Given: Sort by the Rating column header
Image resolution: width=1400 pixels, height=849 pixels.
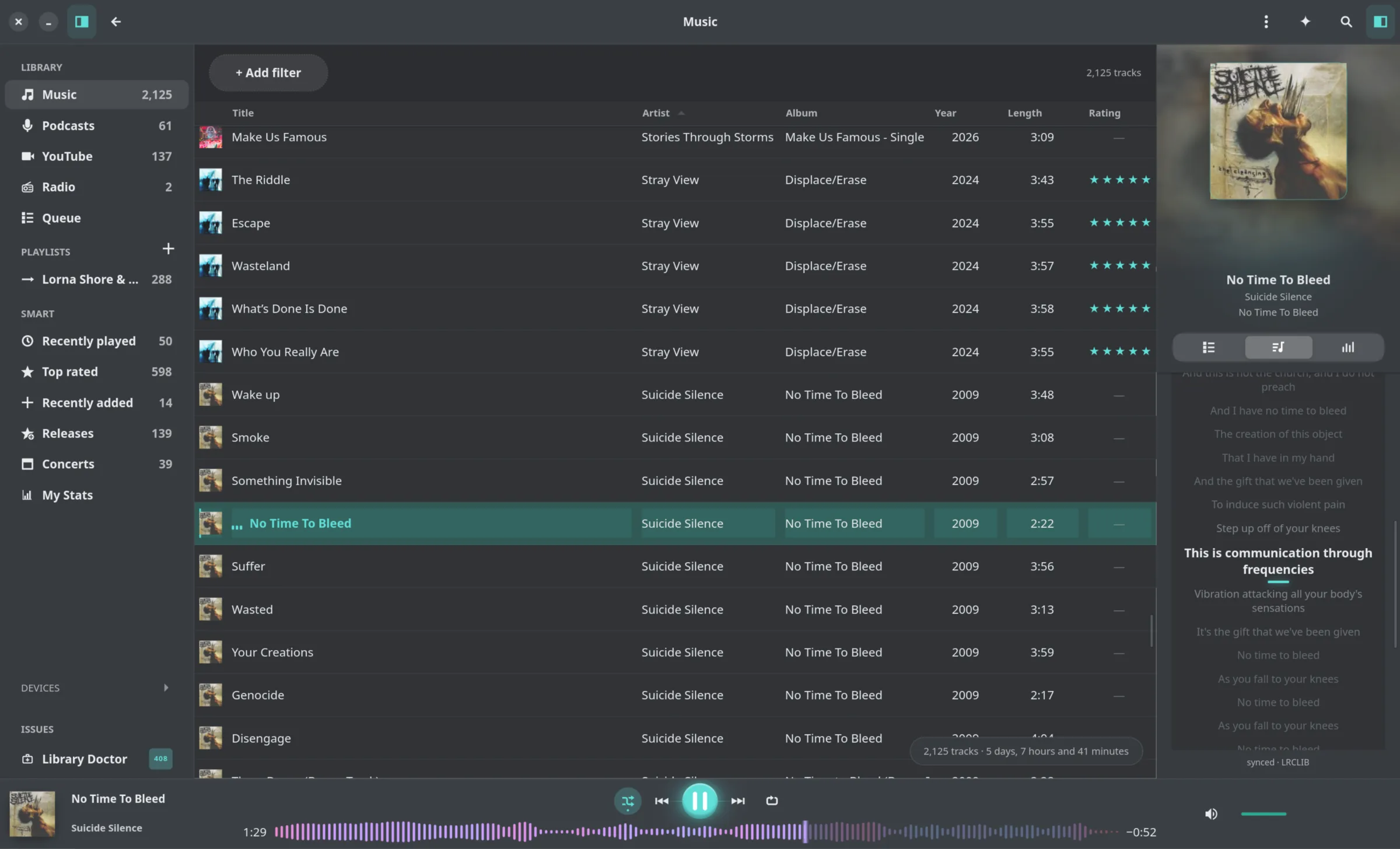Looking at the screenshot, I should tap(1104, 113).
